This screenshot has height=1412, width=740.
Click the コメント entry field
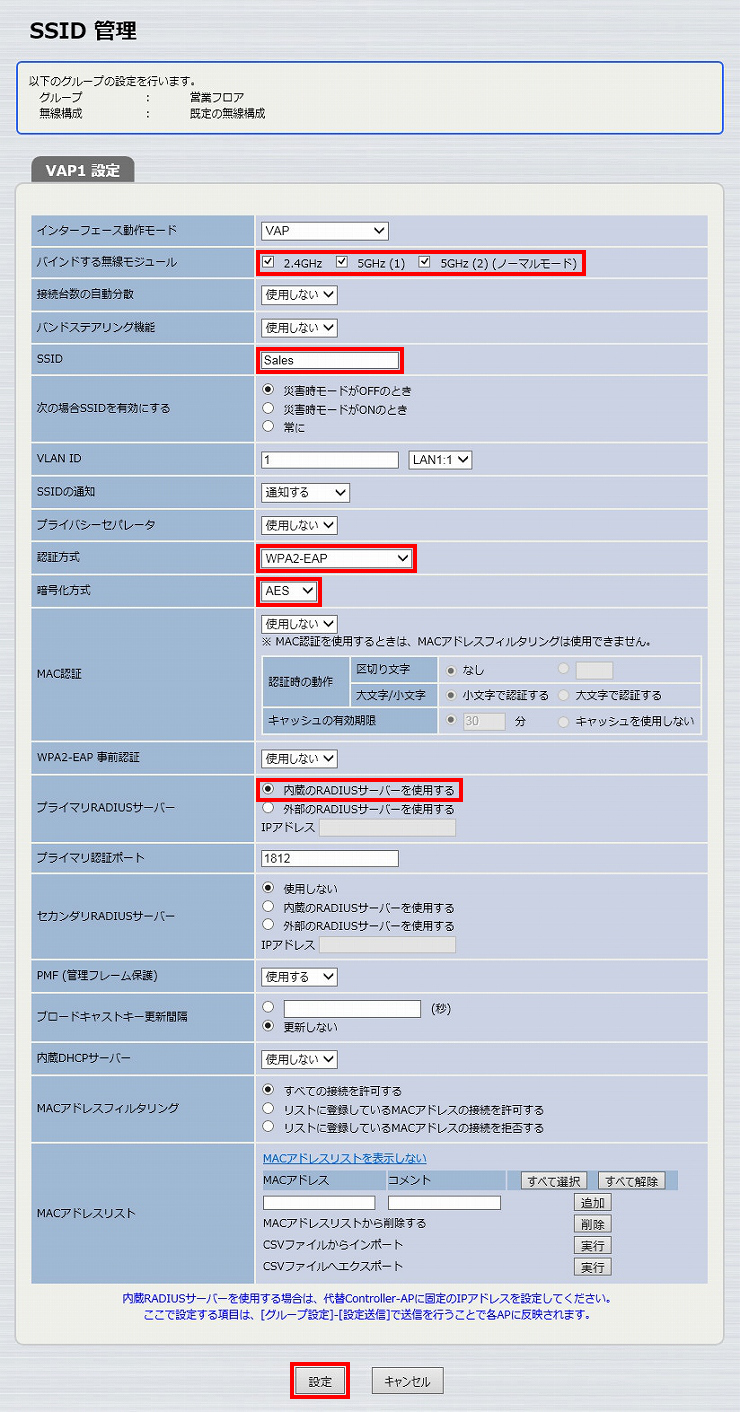point(444,1203)
